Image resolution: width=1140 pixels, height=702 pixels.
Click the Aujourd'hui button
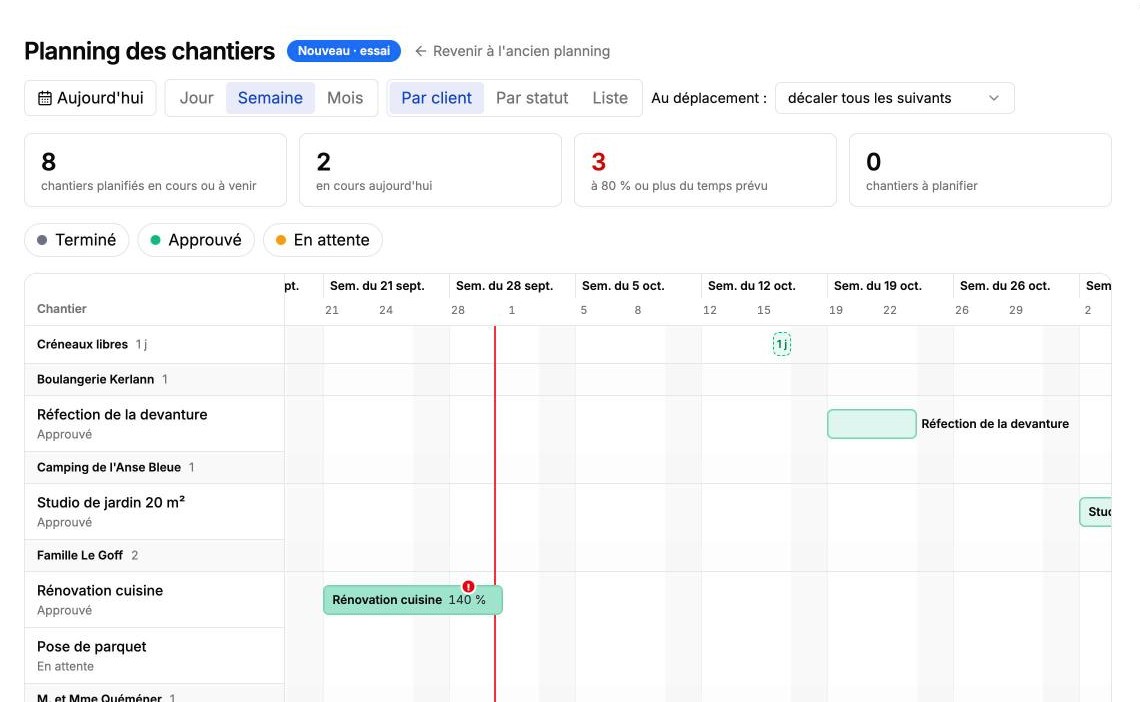coord(90,98)
